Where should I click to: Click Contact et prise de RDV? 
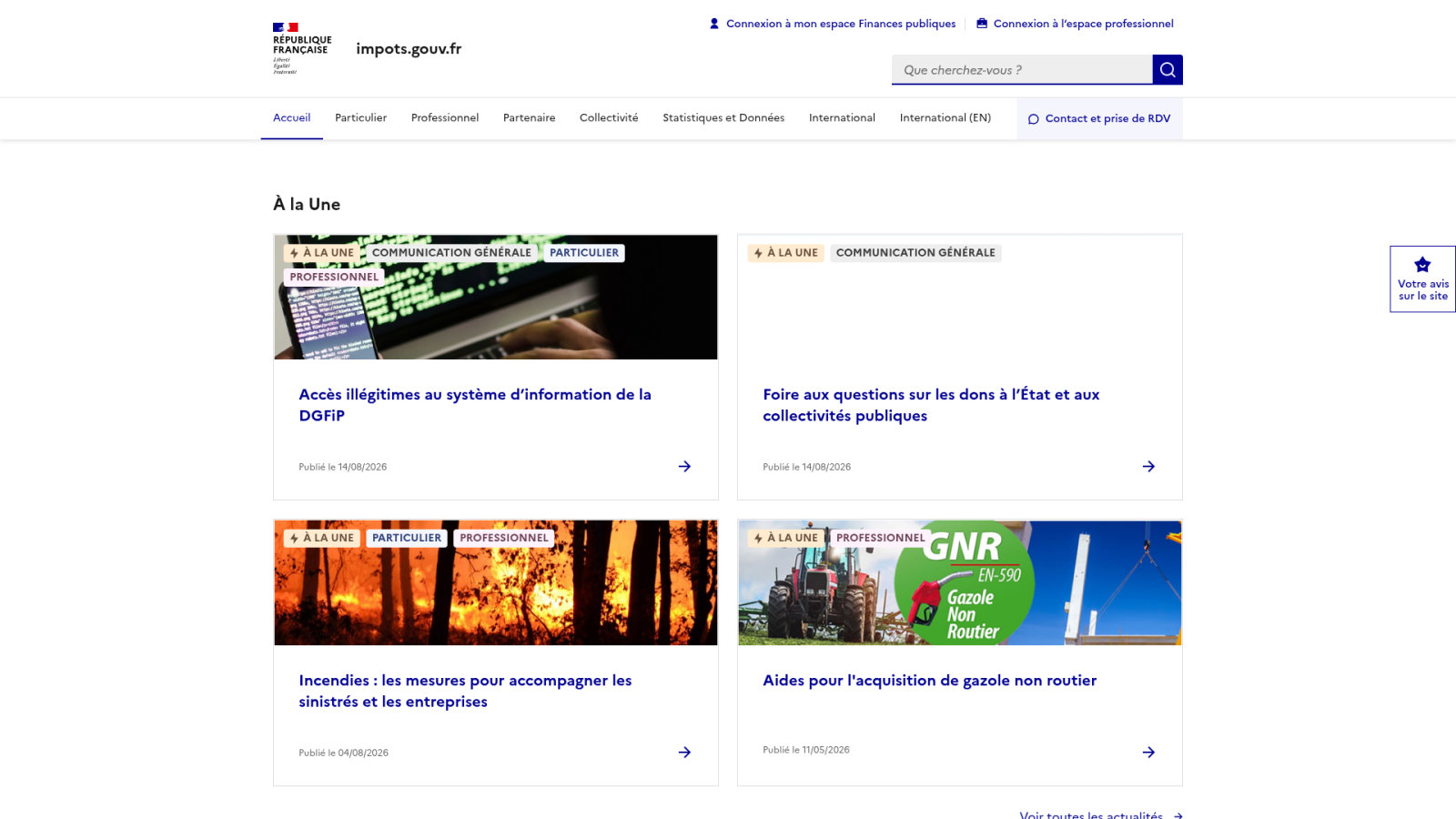1099,119
